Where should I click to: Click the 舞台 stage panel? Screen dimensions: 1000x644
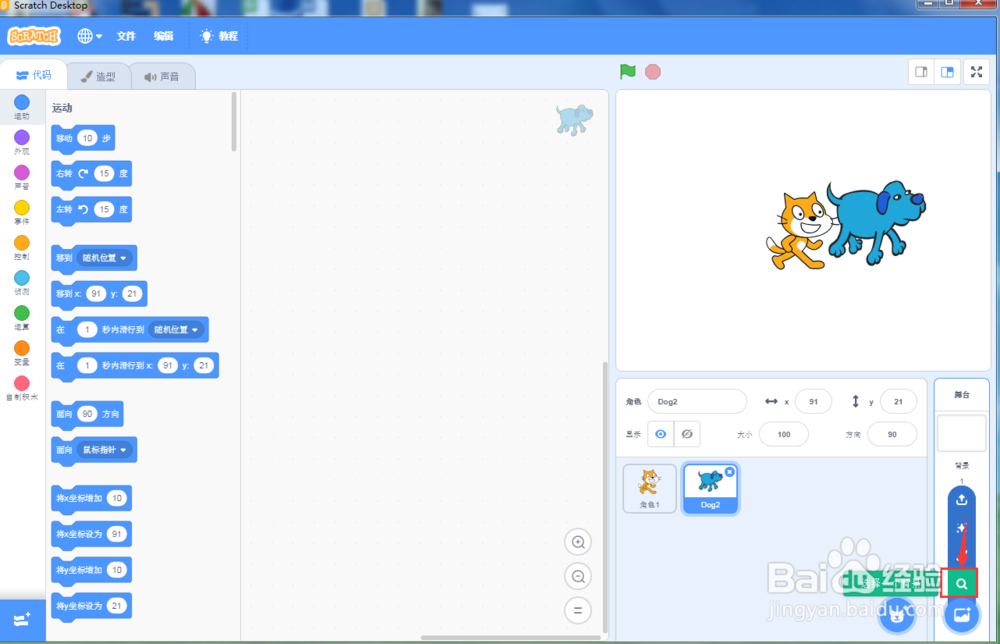pyautogui.click(x=961, y=395)
